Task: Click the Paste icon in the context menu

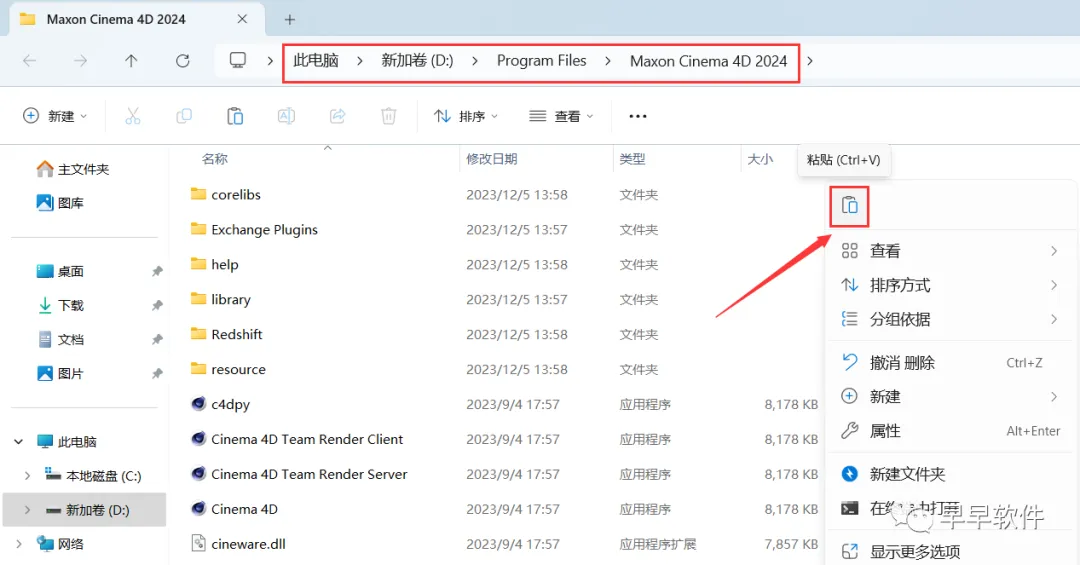Action: point(849,205)
